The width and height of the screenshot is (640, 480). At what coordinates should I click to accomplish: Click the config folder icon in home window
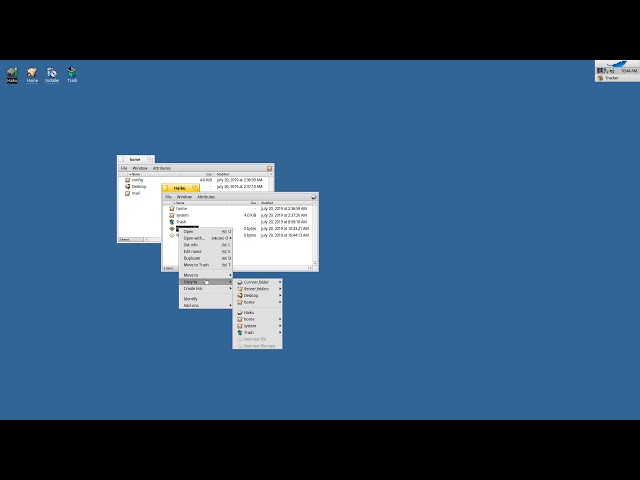(x=127, y=180)
